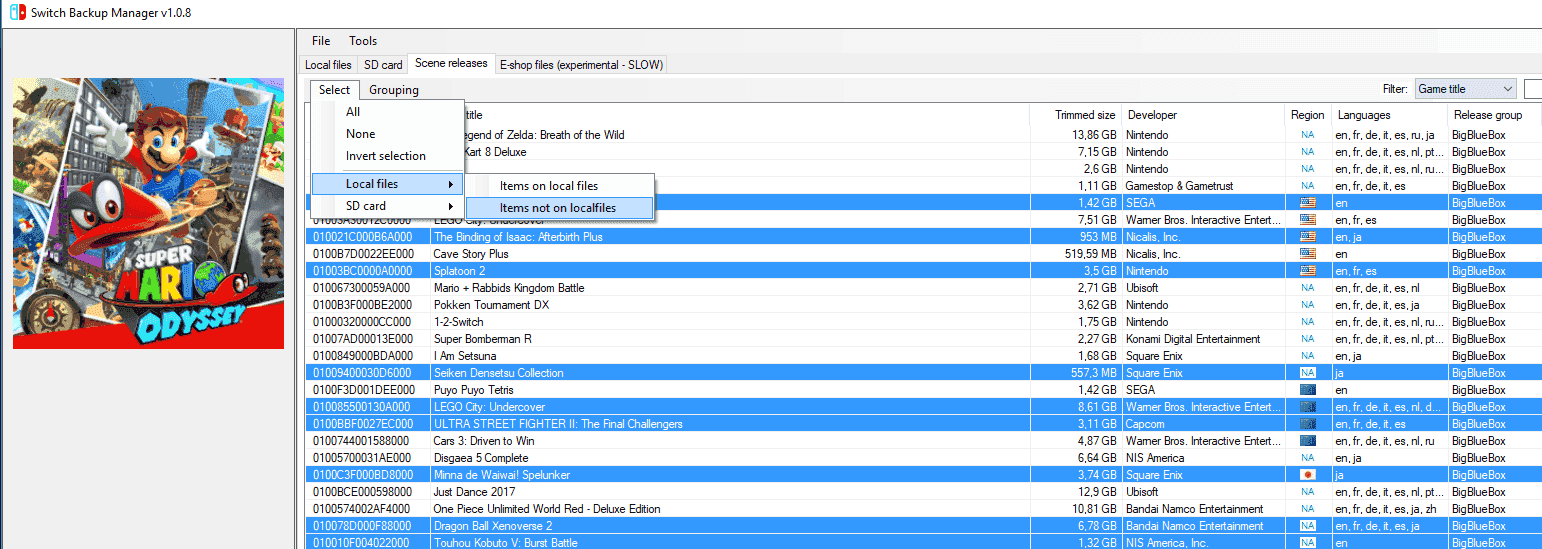The width and height of the screenshot is (1542, 549).
Task: Click EU flag in Ultra Street Fighter II row
Action: pos(1307,424)
